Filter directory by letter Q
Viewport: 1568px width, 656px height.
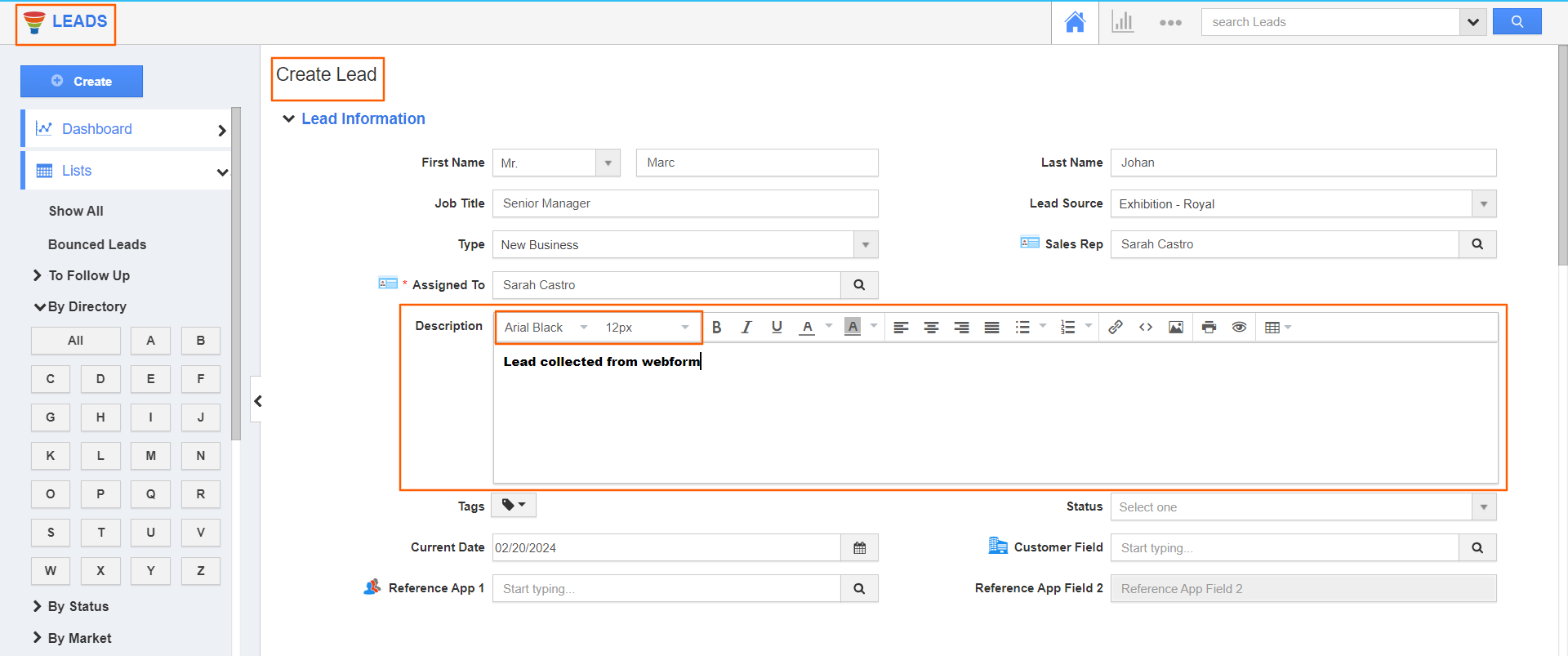[150, 494]
